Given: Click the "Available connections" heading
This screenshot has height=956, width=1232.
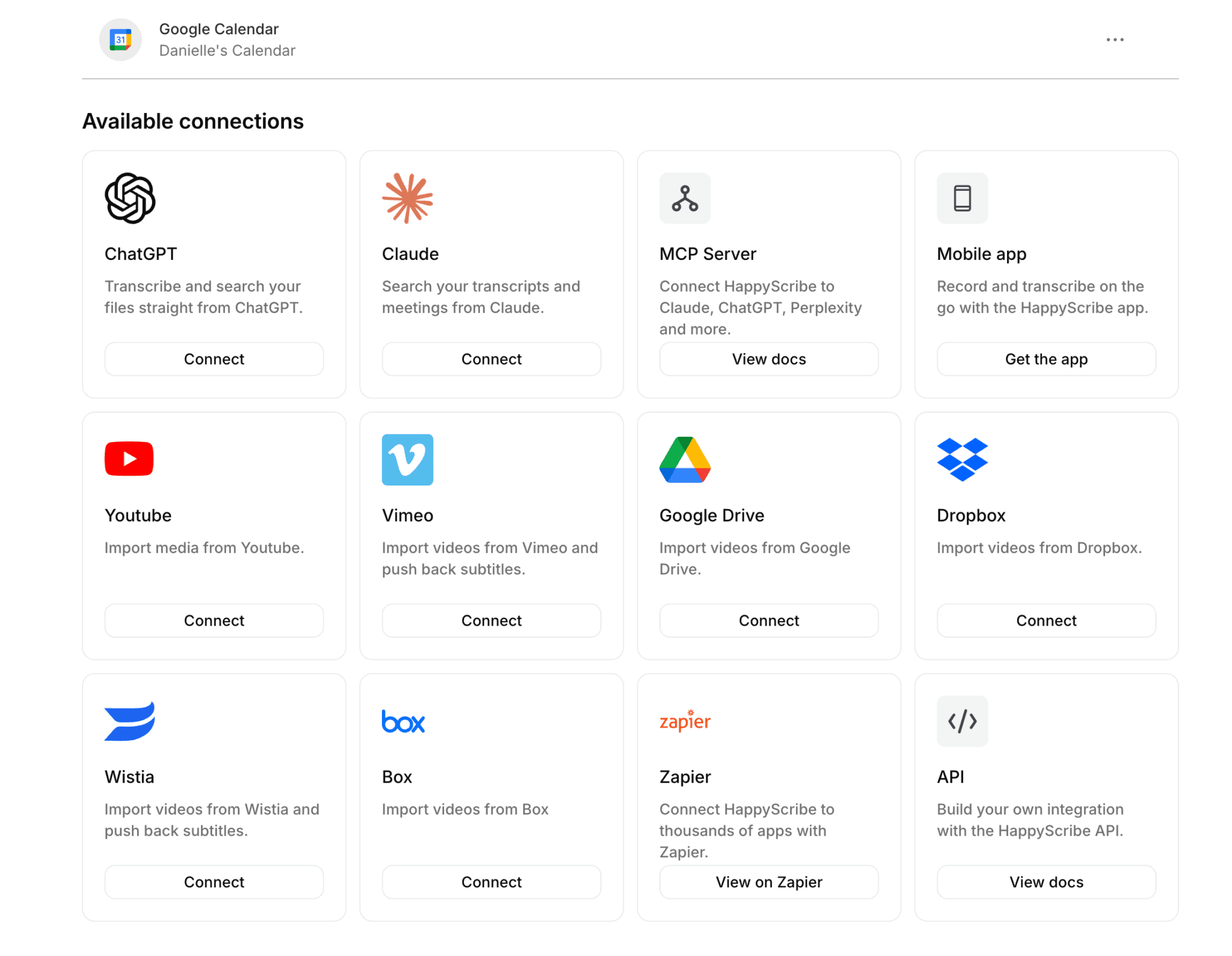Looking at the screenshot, I should pos(193,122).
